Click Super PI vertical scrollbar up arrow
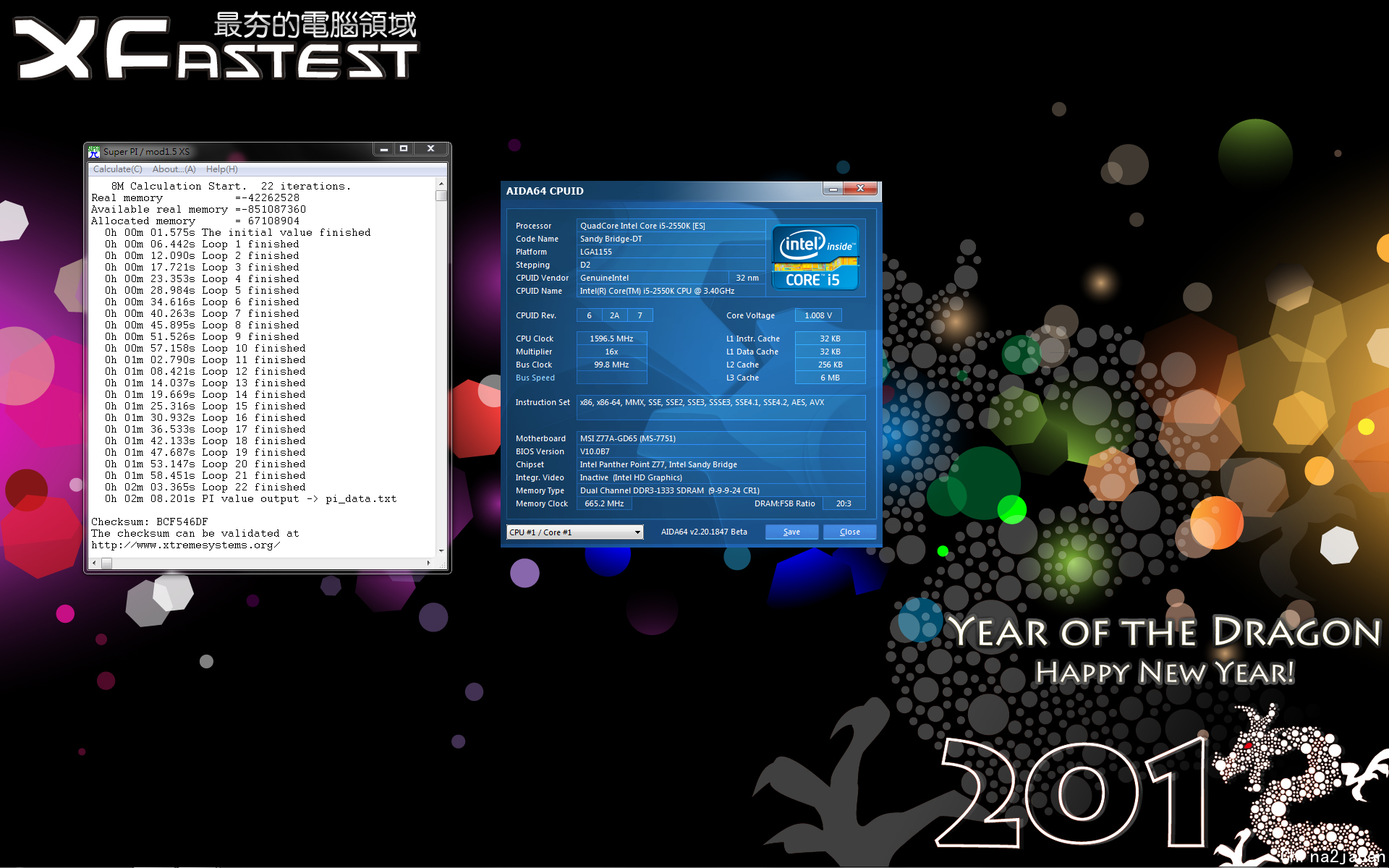This screenshot has height=868, width=1389. click(441, 184)
